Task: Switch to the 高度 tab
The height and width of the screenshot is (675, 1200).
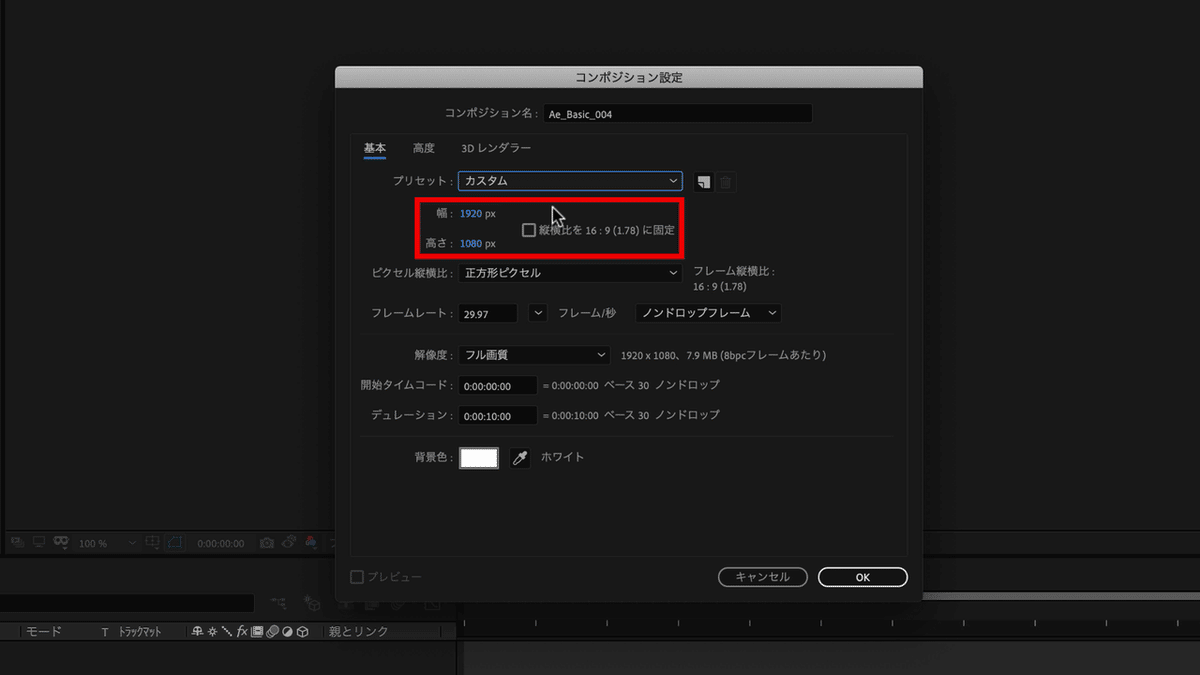Action: 424,148
